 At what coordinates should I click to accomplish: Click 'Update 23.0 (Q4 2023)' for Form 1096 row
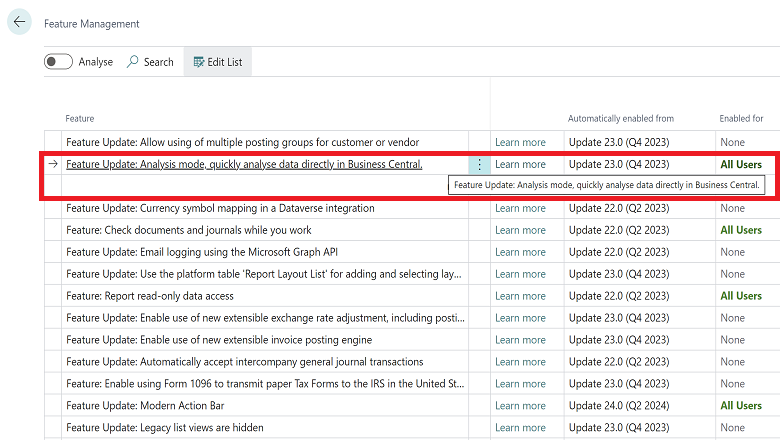[619, 384]
